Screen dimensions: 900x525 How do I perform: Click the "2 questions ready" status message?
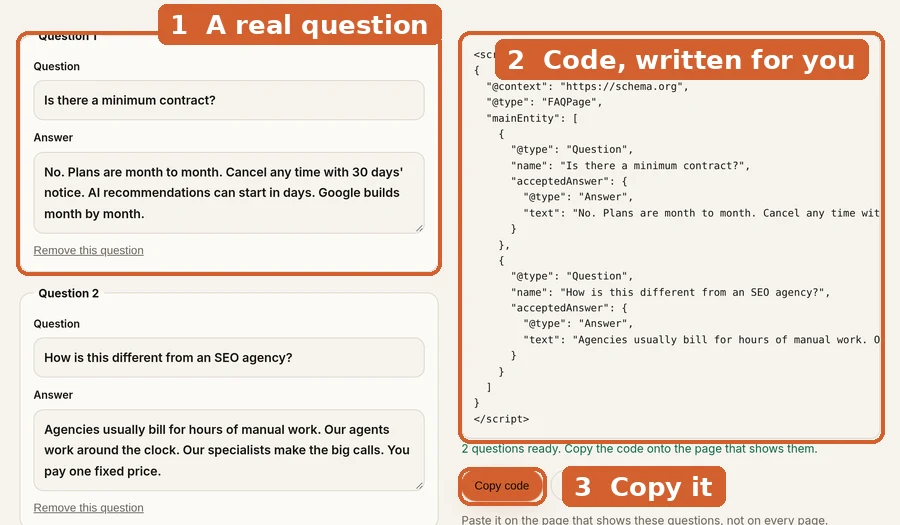[x=639, y=449]
